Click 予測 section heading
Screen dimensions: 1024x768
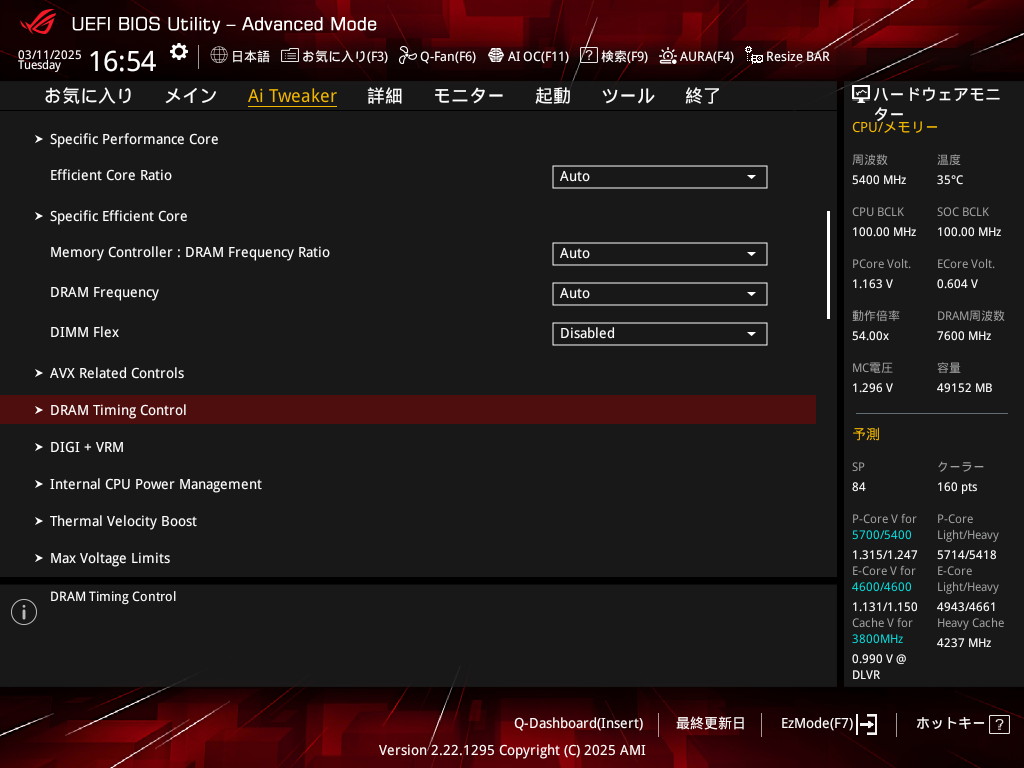pos(866,434)
